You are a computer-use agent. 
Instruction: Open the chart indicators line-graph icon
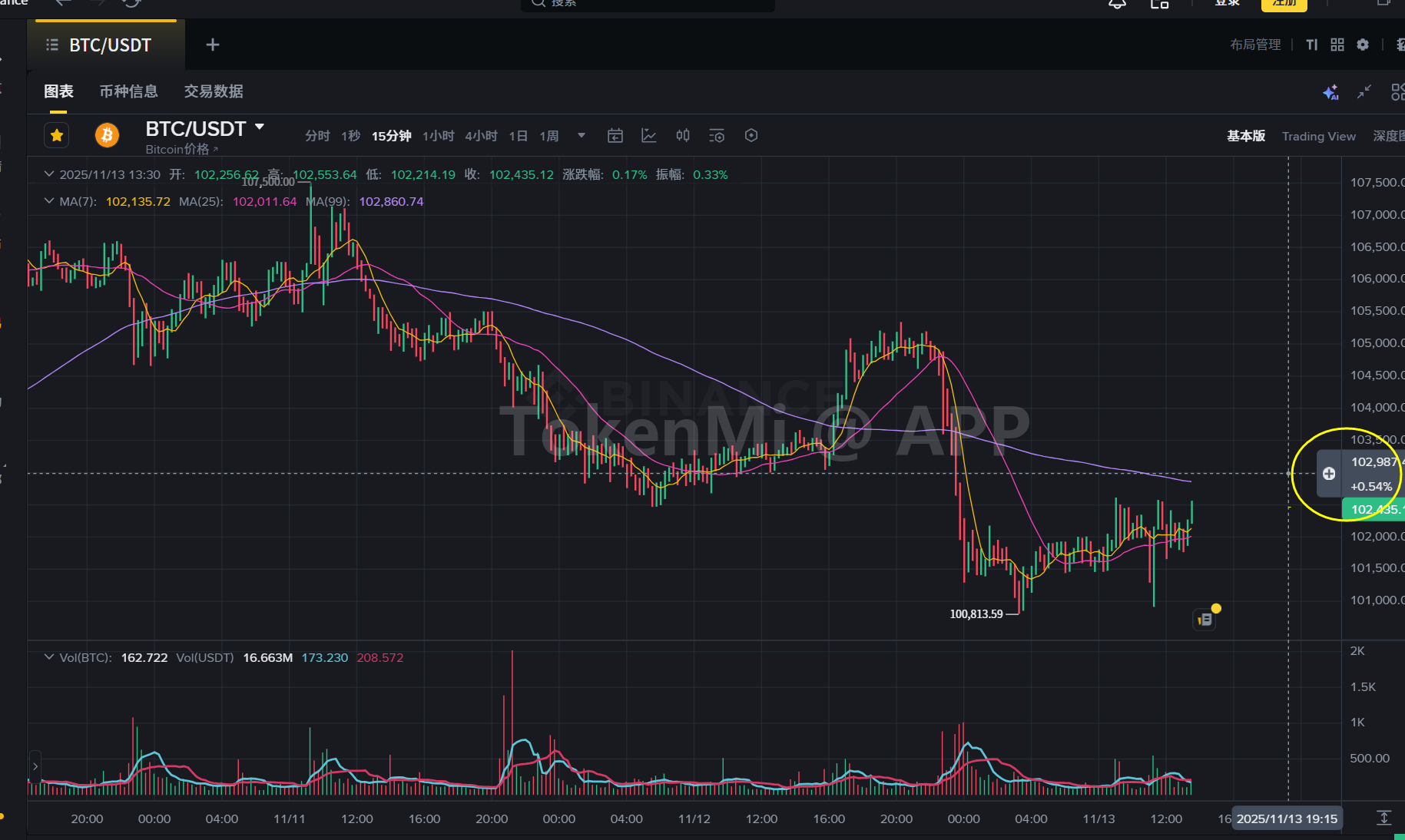click(649, 136)
